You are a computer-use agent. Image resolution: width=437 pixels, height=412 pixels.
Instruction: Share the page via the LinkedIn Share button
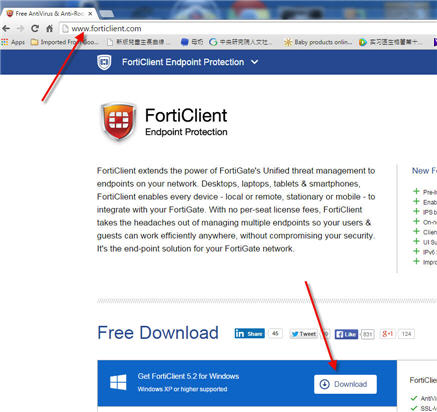pos(249,333)
